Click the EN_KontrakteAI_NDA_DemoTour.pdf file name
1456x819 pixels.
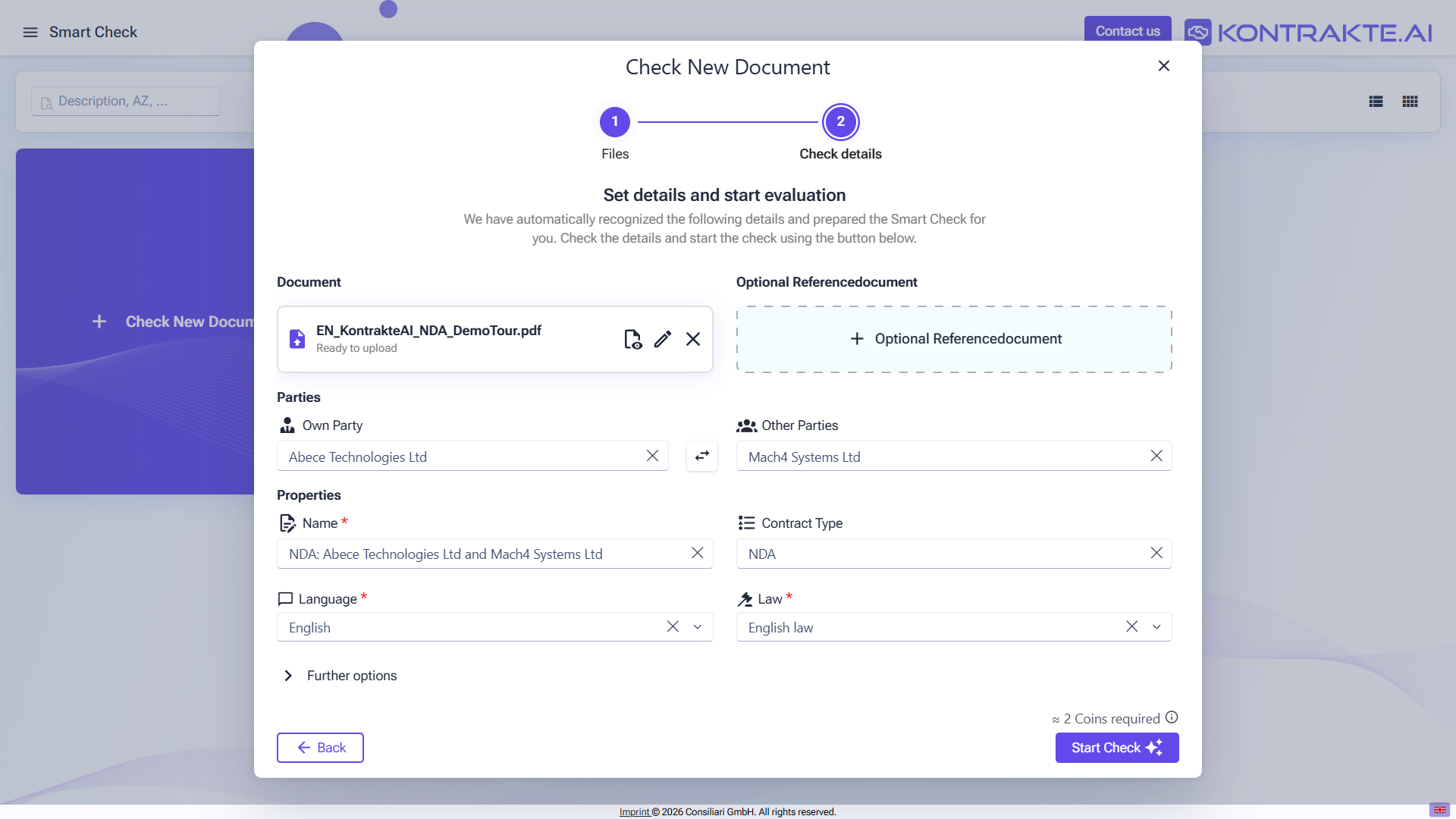(428, 331)
